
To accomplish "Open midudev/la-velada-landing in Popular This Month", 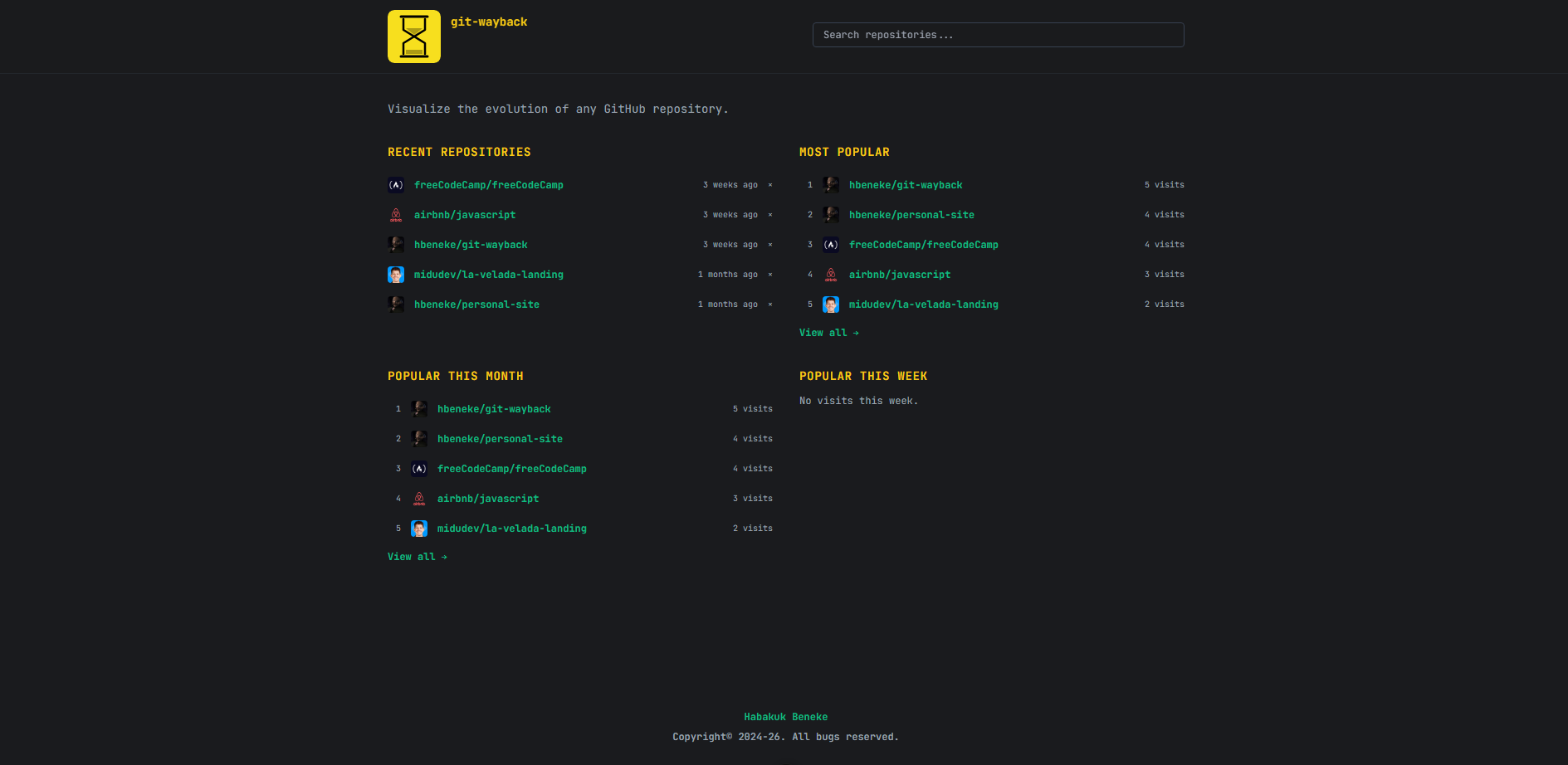I will [x=512, y=529].
